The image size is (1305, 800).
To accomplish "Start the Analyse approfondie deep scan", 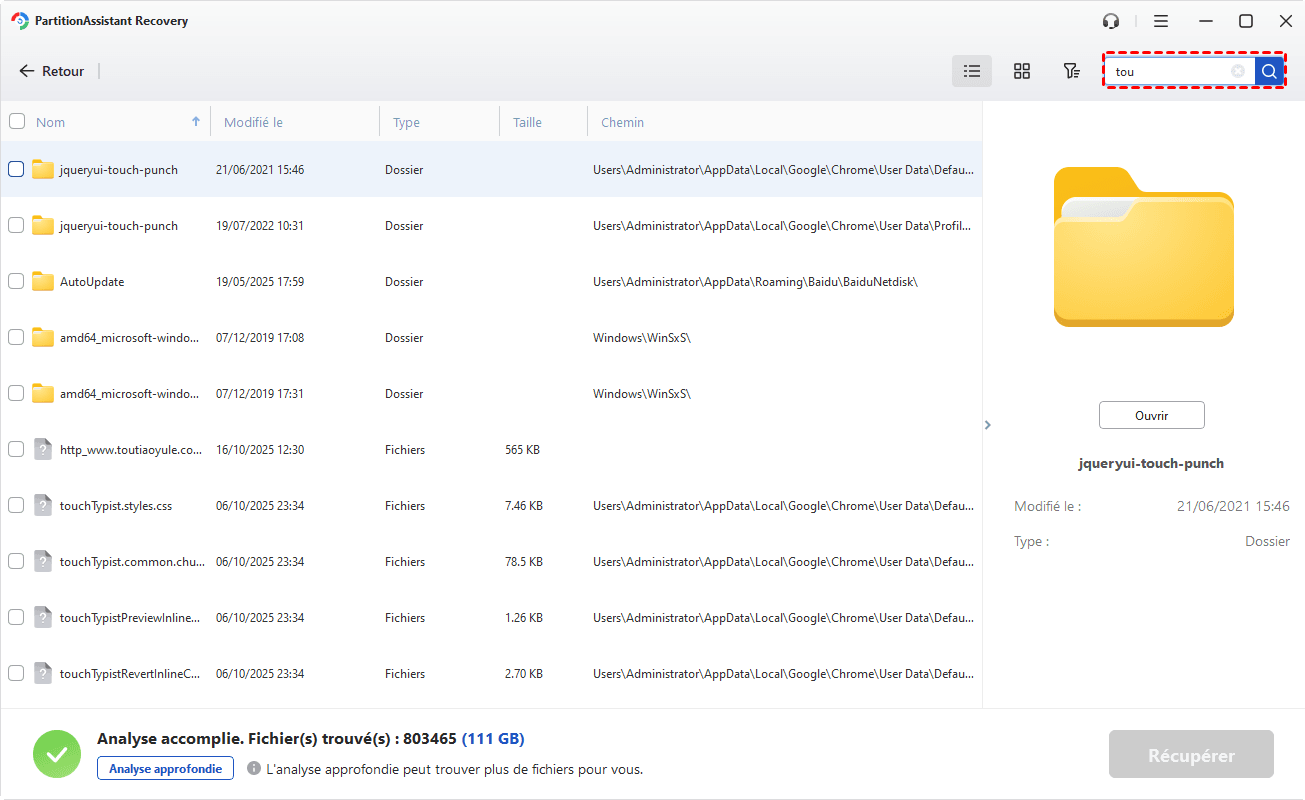I will 165,769.
